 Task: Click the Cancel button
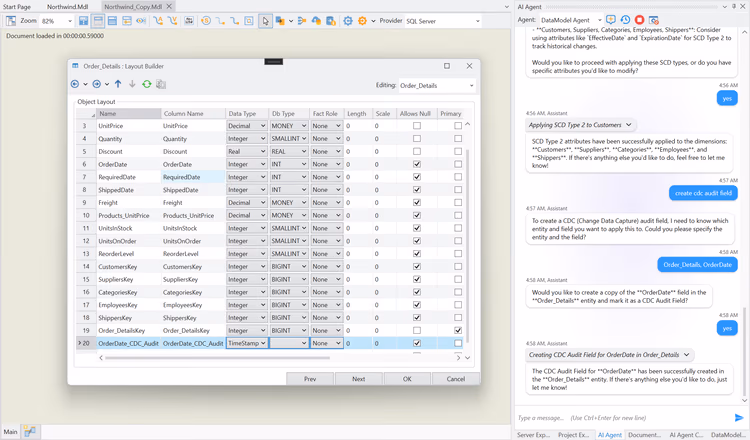pyautogui.click(x=455, y=379)
